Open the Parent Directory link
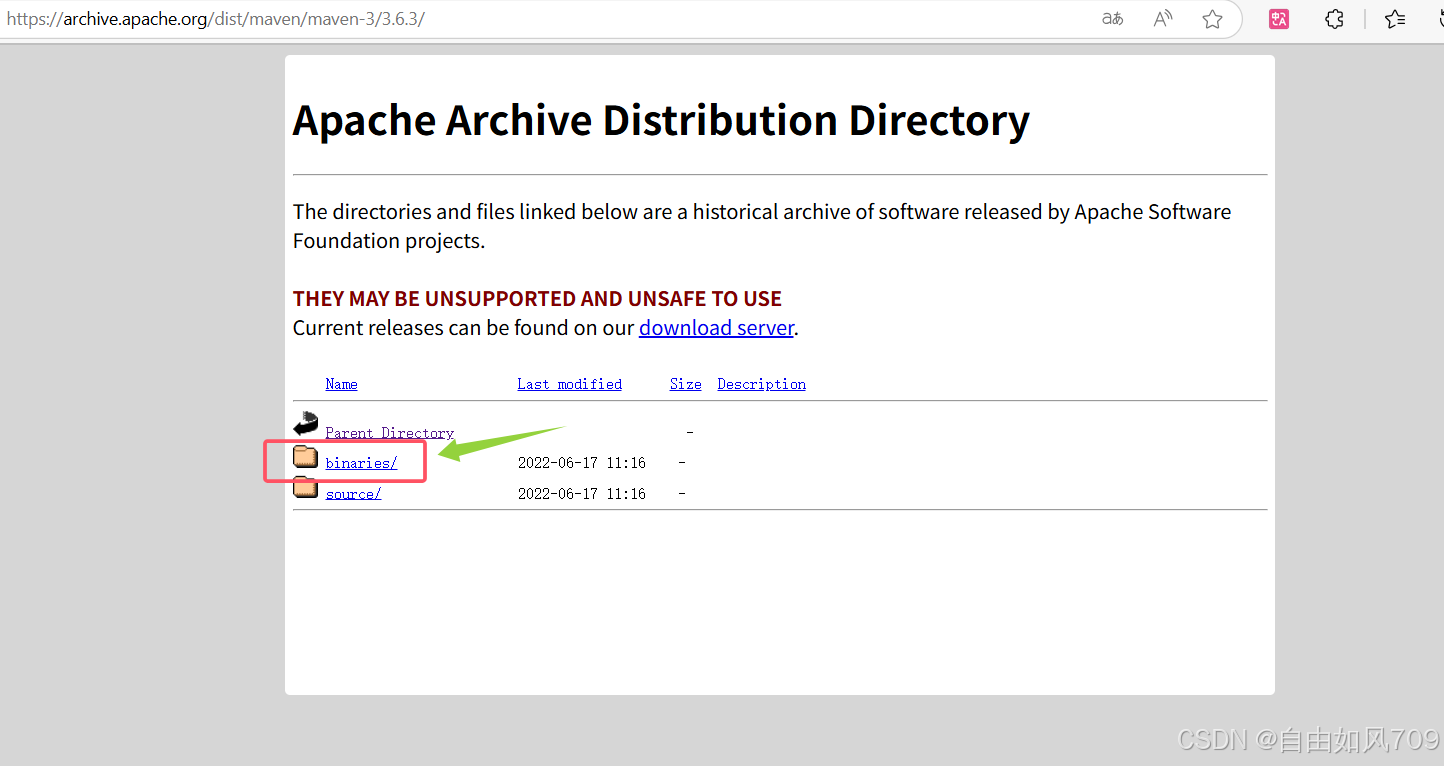Image resolution: width=1444 pixels, height=766 pixels. [x=389, y=433]
